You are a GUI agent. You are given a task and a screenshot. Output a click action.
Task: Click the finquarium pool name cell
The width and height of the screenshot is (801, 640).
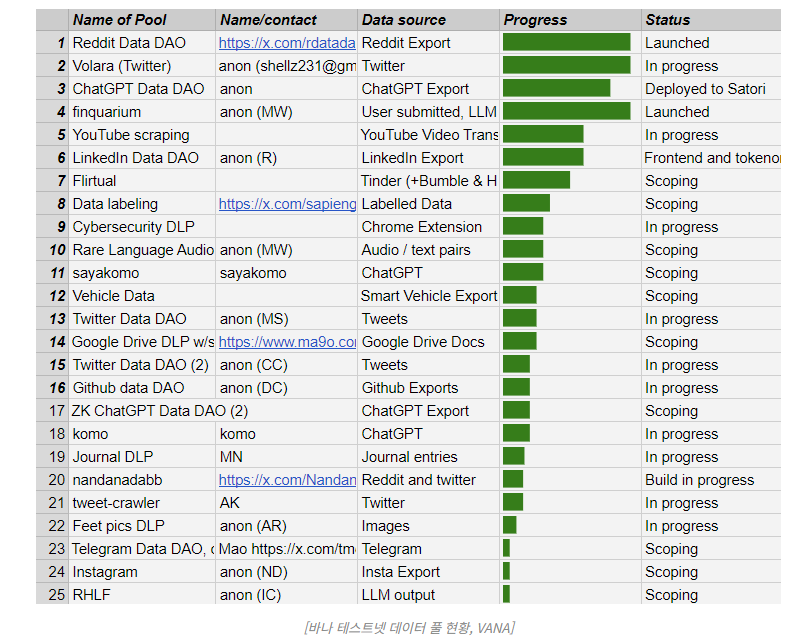[x=107, y=112]
